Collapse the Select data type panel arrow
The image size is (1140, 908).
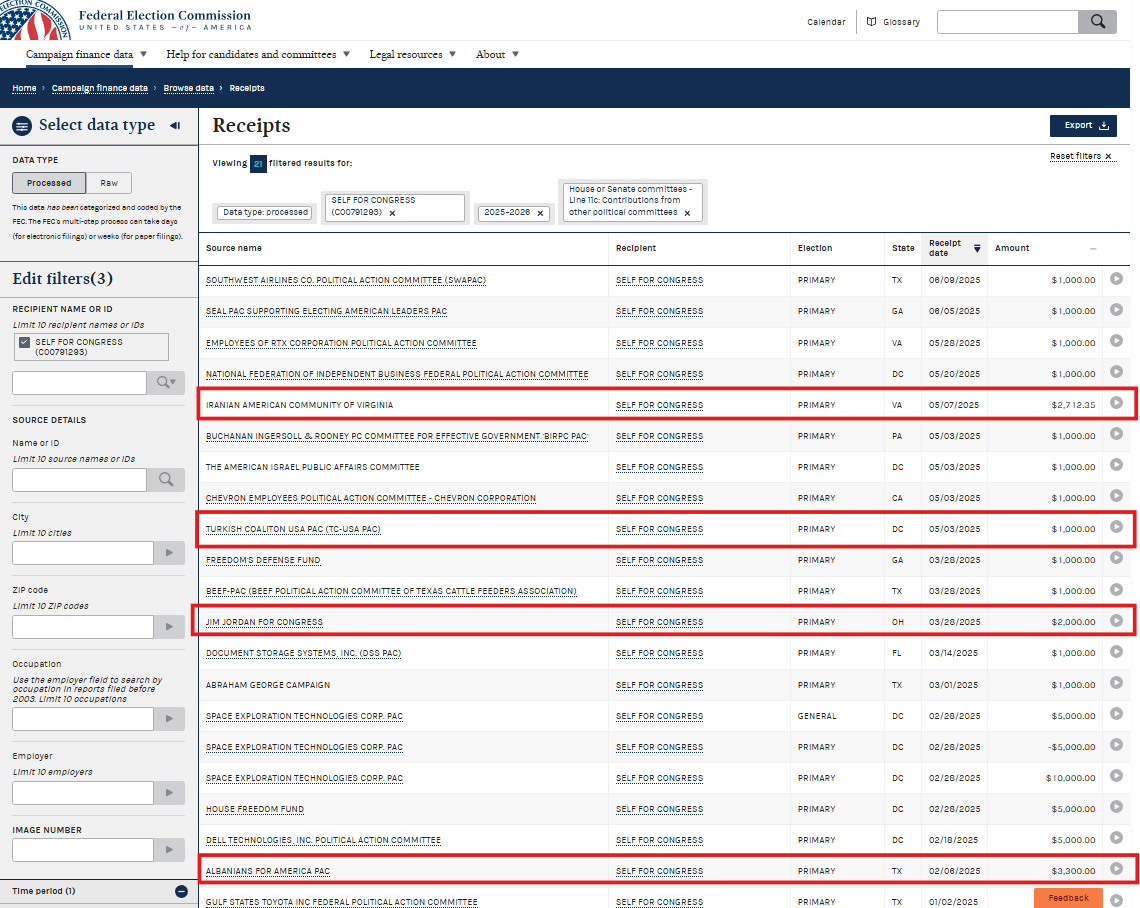pos(175,125)
